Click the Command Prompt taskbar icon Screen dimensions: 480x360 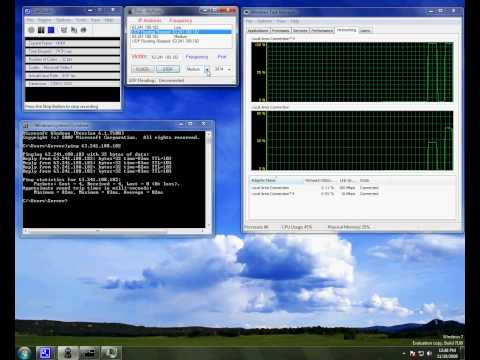(x=89, y=353)
